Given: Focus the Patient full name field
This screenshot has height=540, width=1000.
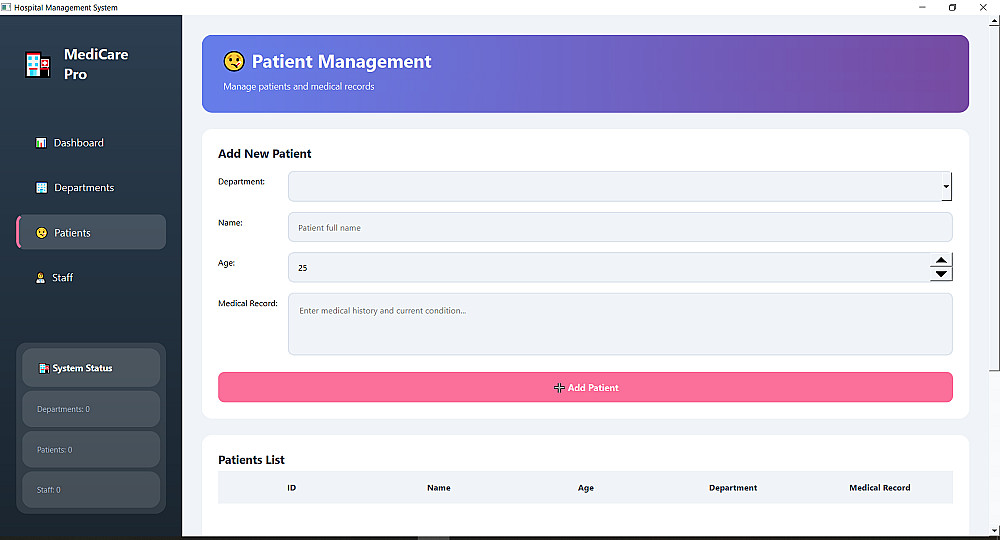Looking at the screenshot, I should point(620,227).
